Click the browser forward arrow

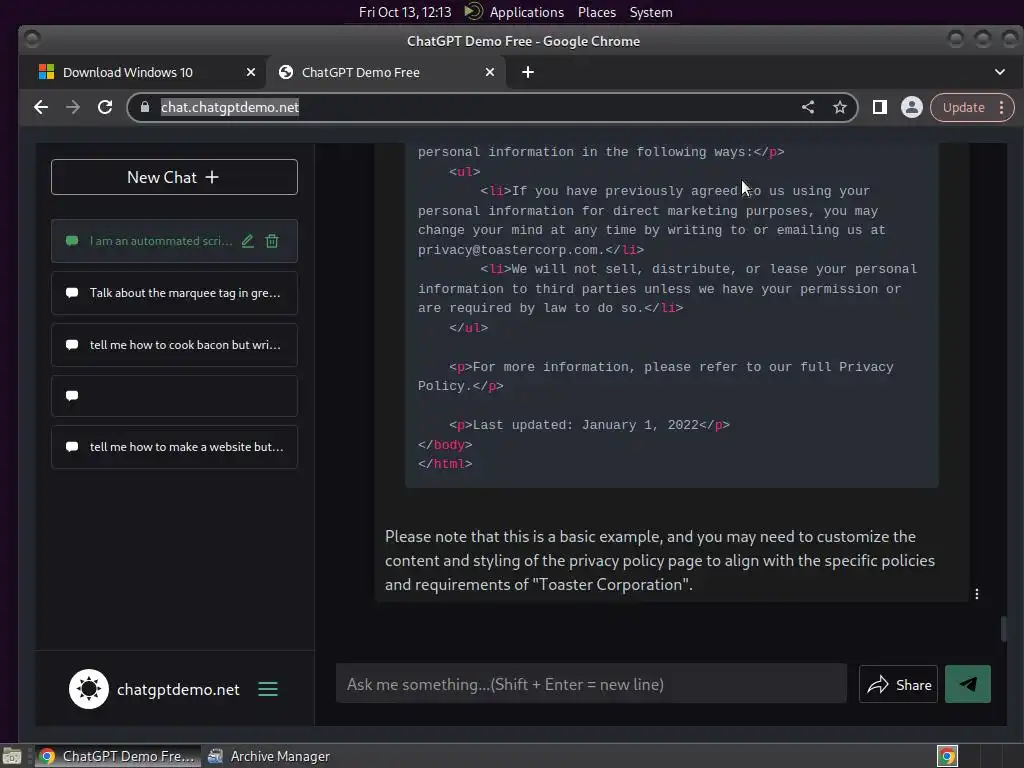click(72, 107)
